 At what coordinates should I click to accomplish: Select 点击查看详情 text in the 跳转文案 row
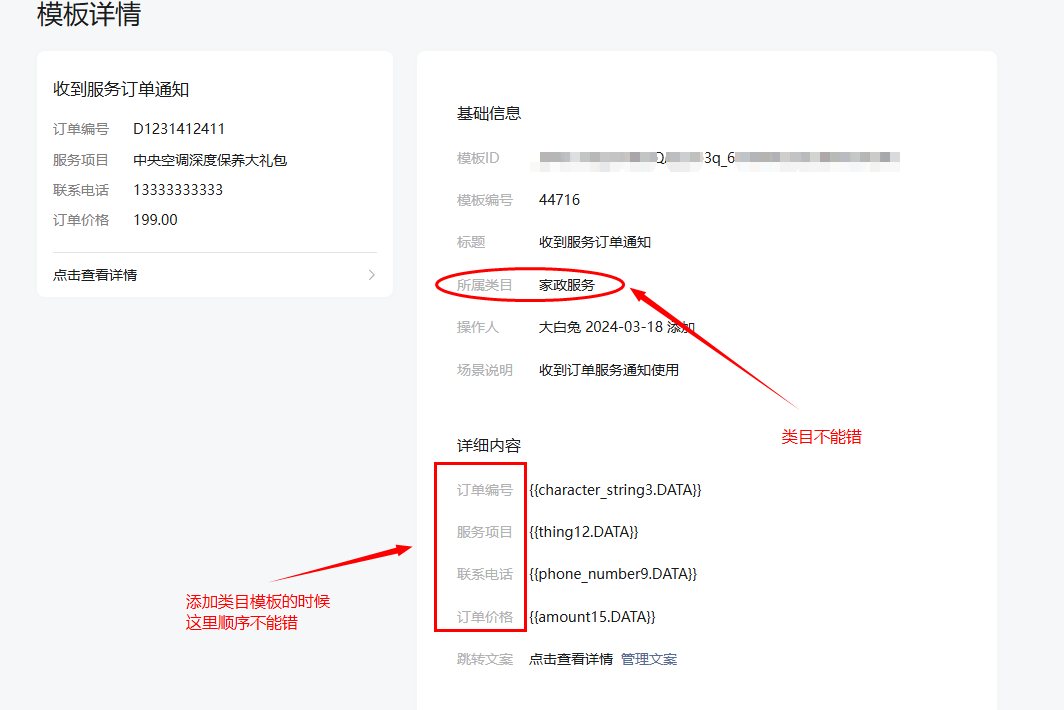(x=571, y=659)
